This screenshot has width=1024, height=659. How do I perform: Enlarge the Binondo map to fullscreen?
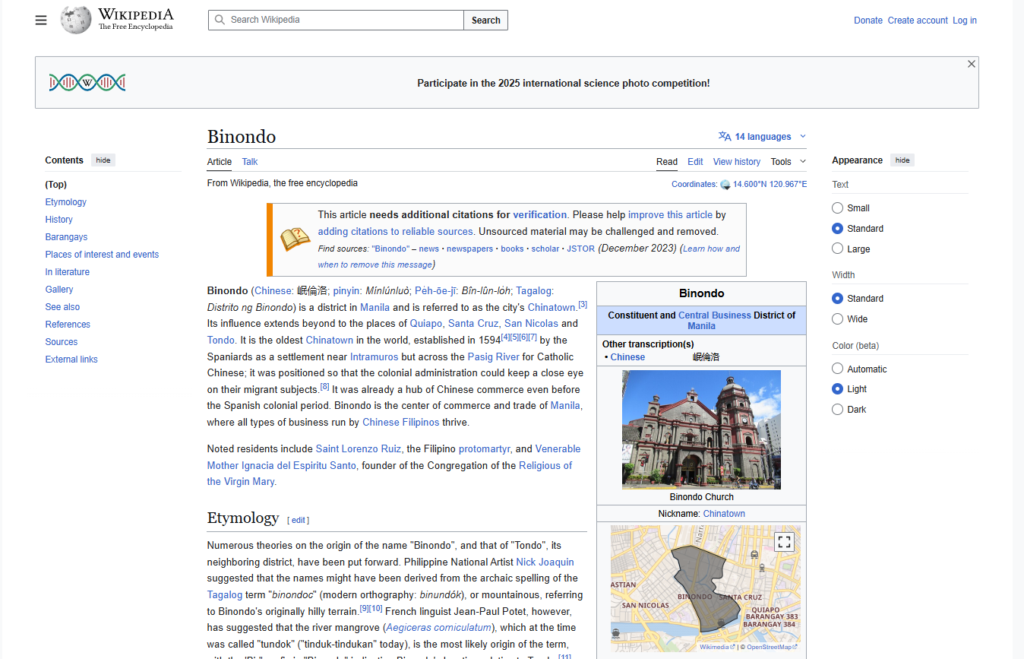[x=784, y=542]
